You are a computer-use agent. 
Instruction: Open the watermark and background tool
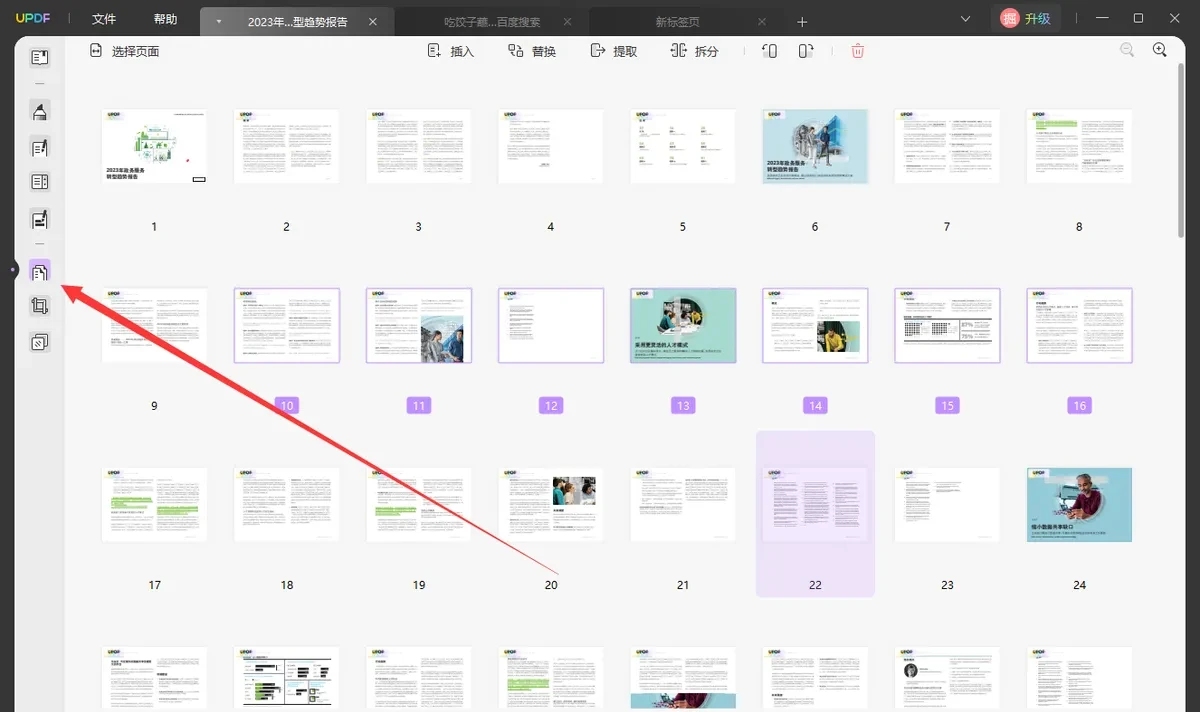coord(40,343)
